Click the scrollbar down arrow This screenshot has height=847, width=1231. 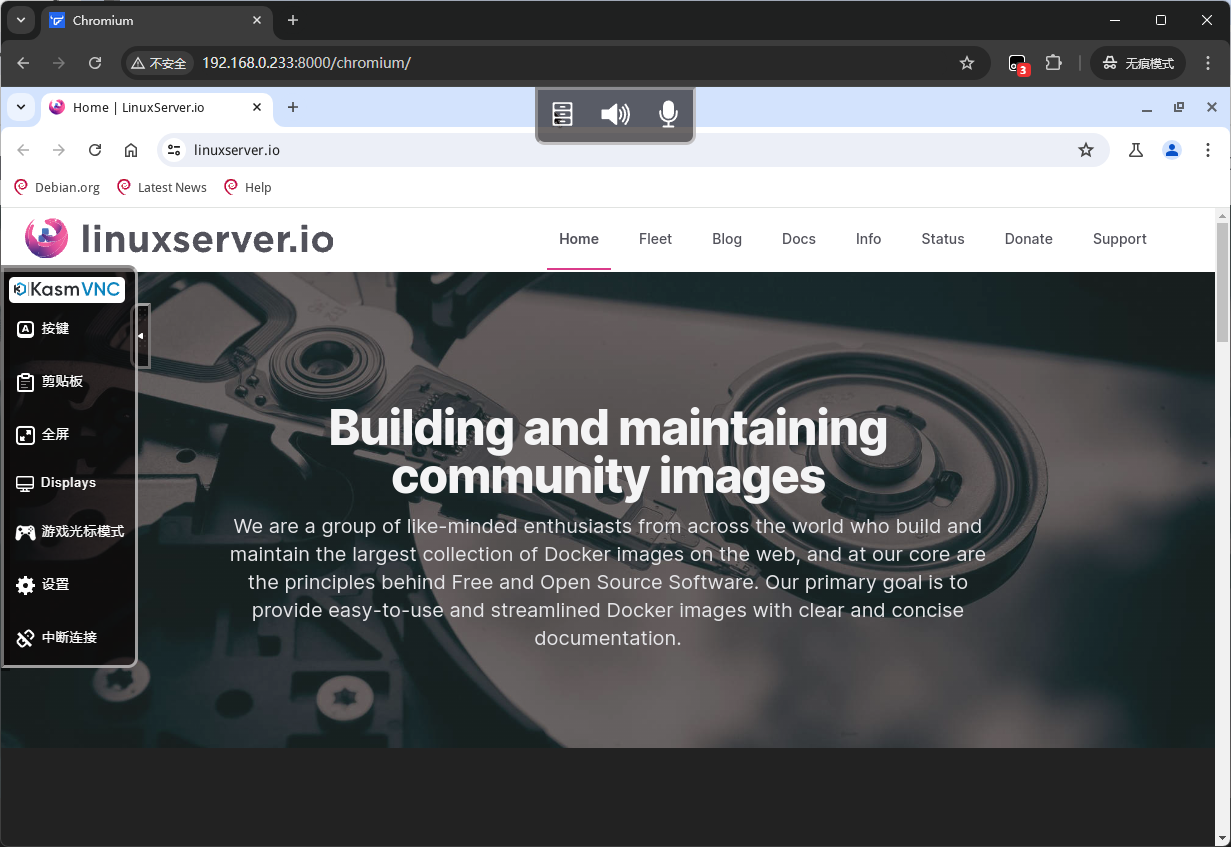[x=1222, y=839]
